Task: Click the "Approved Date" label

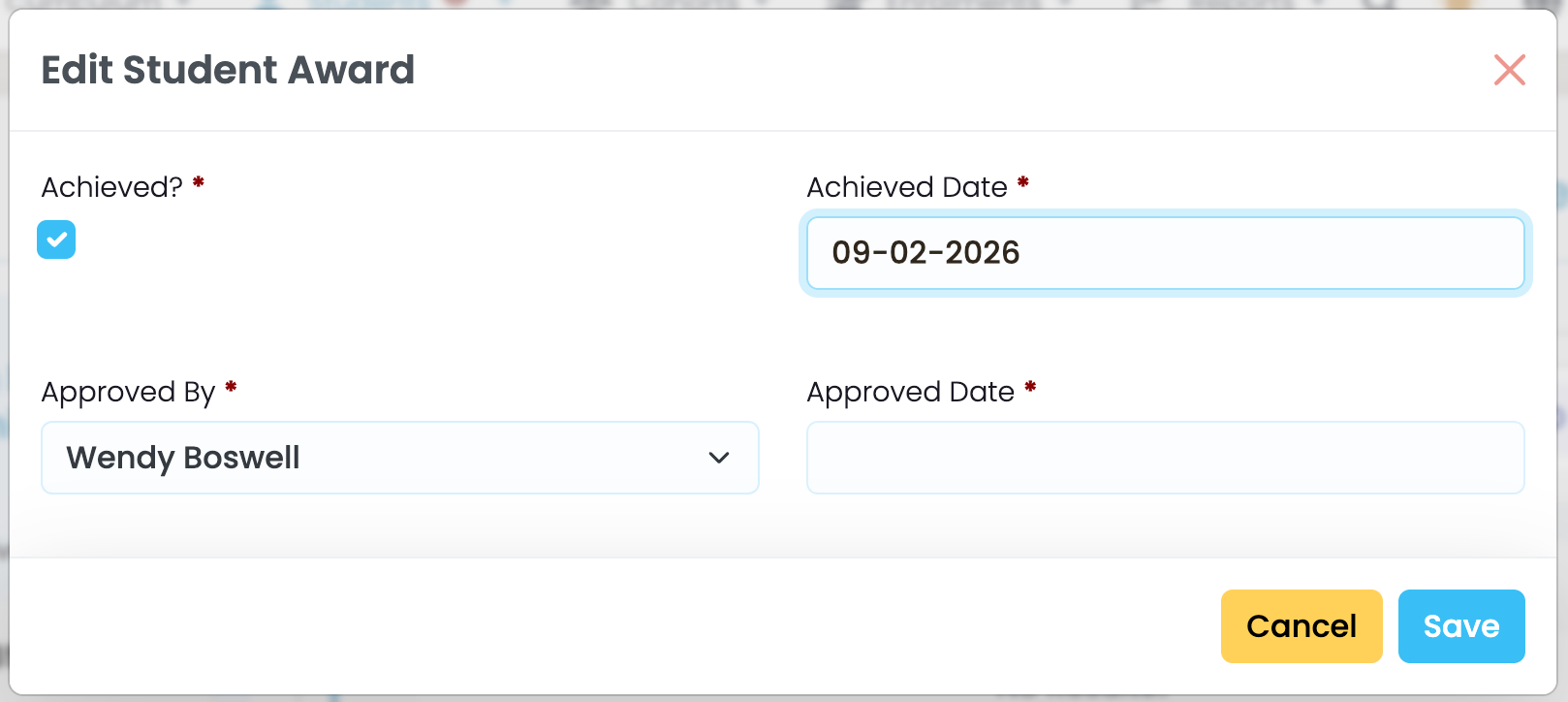Action: point(910,392)
